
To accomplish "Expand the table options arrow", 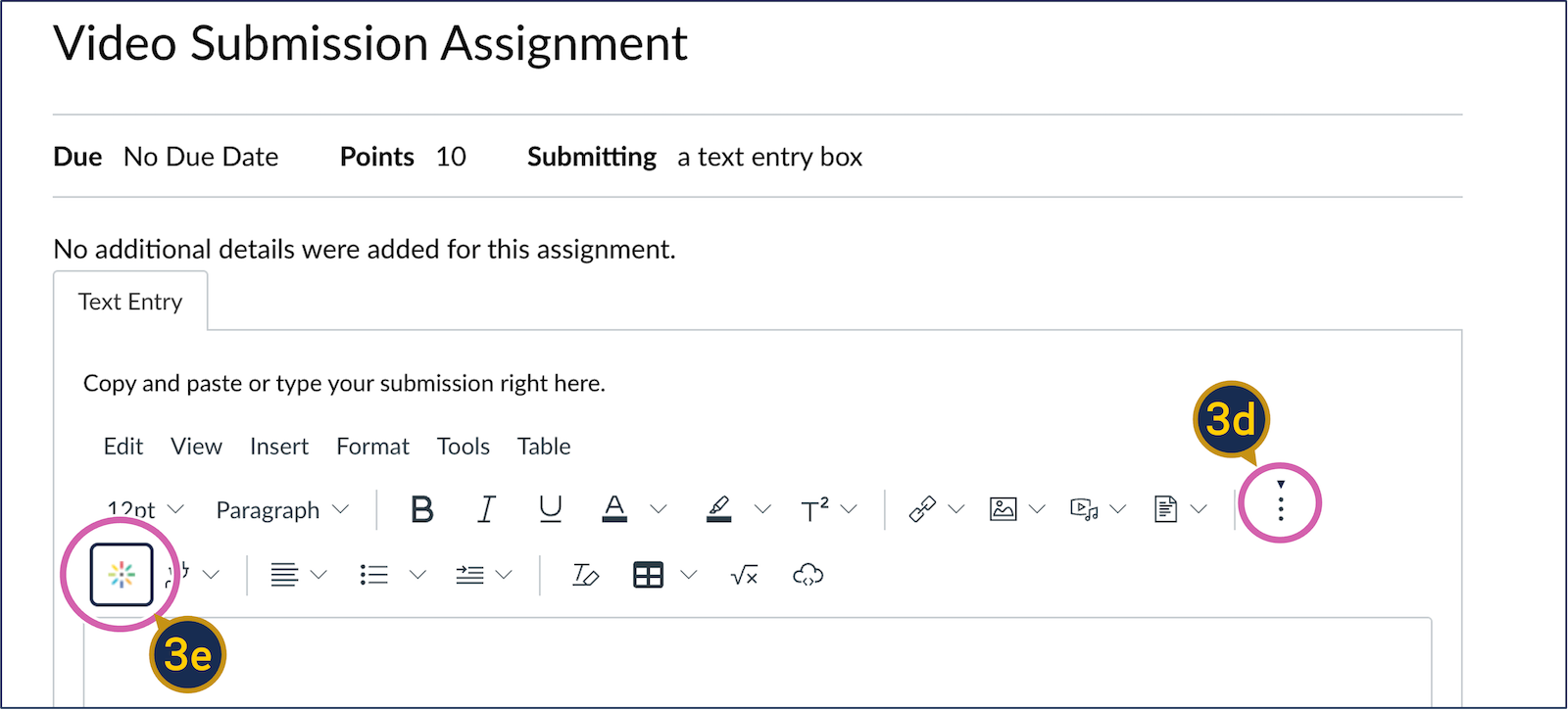I will point(689,575).
